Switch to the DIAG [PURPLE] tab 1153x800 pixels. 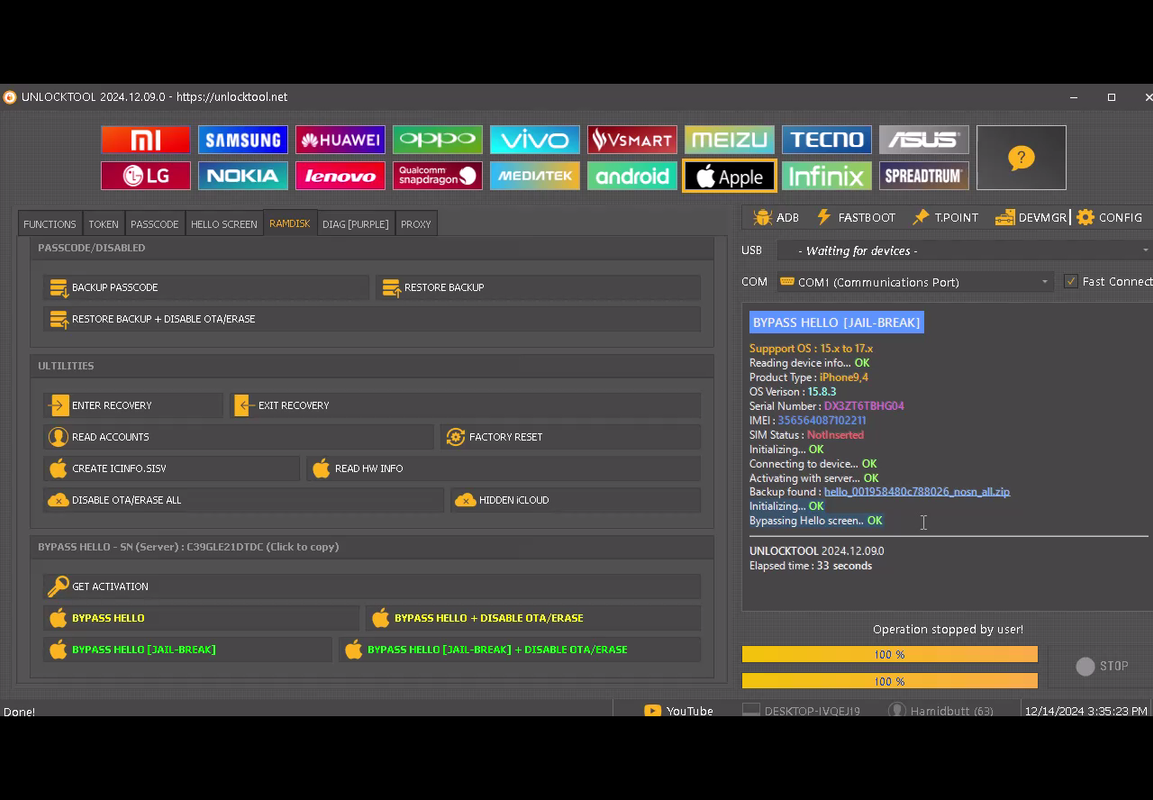coord(355,224)
